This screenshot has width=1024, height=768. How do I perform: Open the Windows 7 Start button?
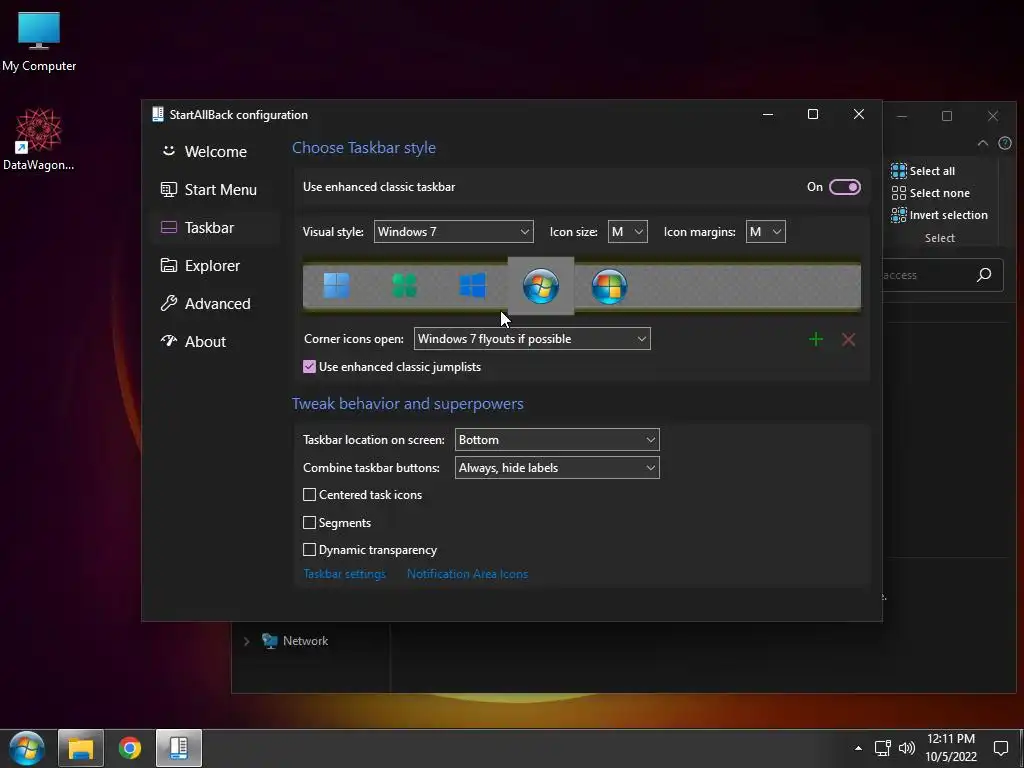pos(27,748)
